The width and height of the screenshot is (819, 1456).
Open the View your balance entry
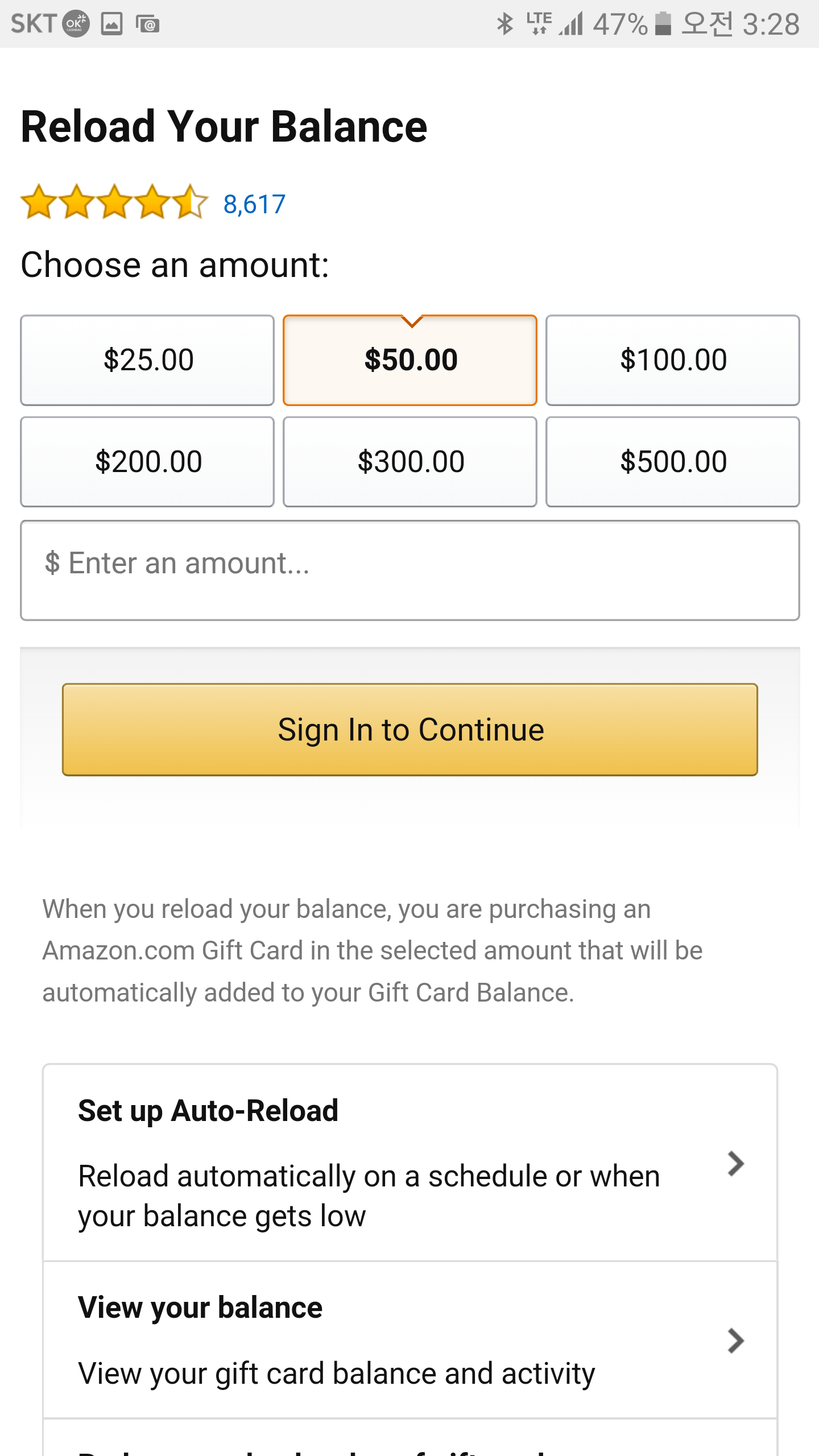(370, 1341)
